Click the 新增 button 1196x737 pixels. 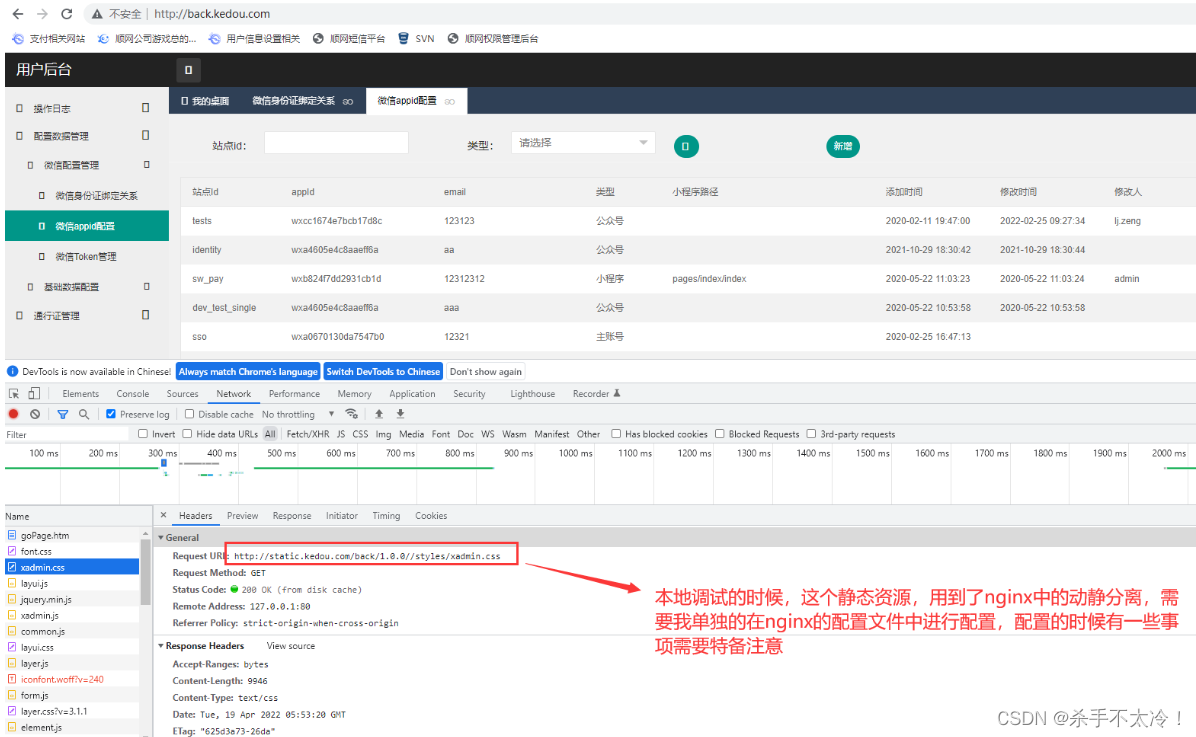tap(843, 146)
